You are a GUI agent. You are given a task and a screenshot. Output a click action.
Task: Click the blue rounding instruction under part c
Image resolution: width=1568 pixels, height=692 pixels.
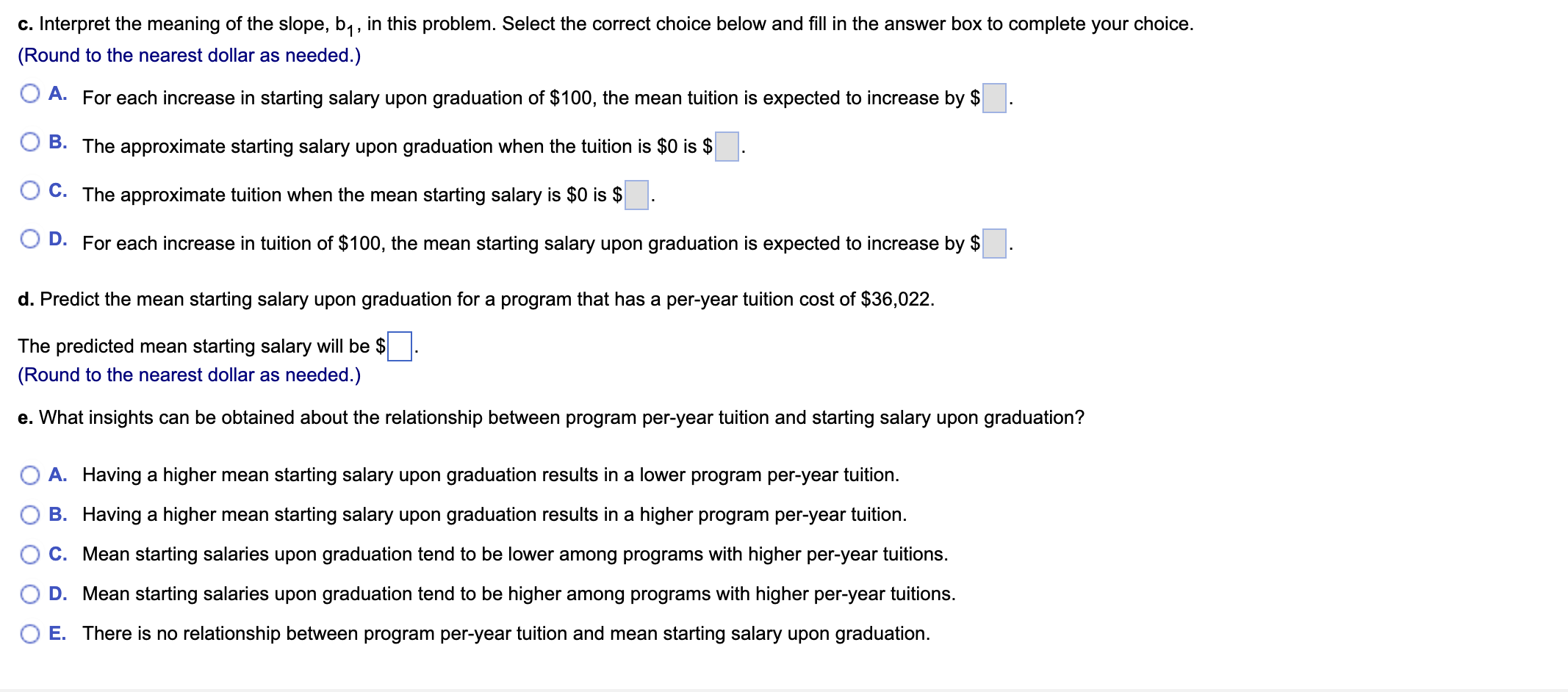tap(189, 54)
